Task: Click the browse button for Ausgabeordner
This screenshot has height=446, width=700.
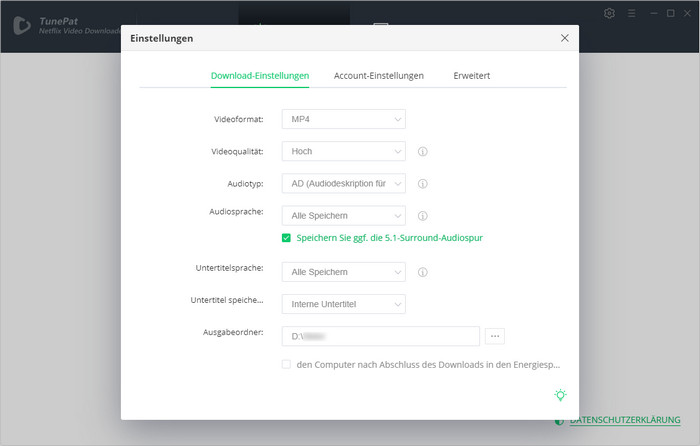Action: click(496, 336)
